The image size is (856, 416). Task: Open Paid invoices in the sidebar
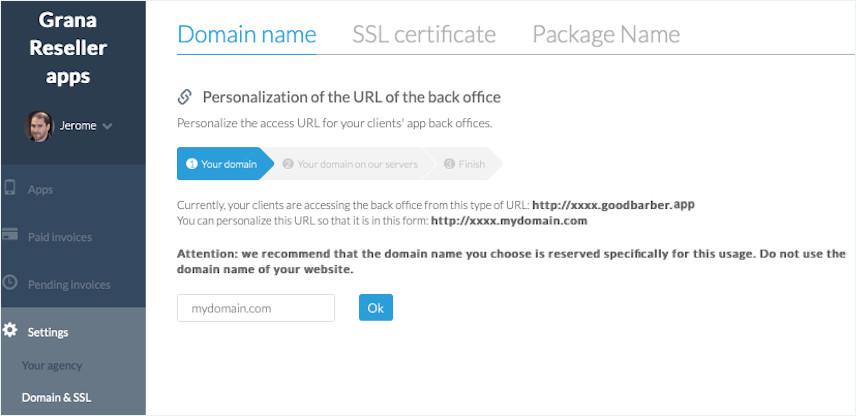pos(59,237)
